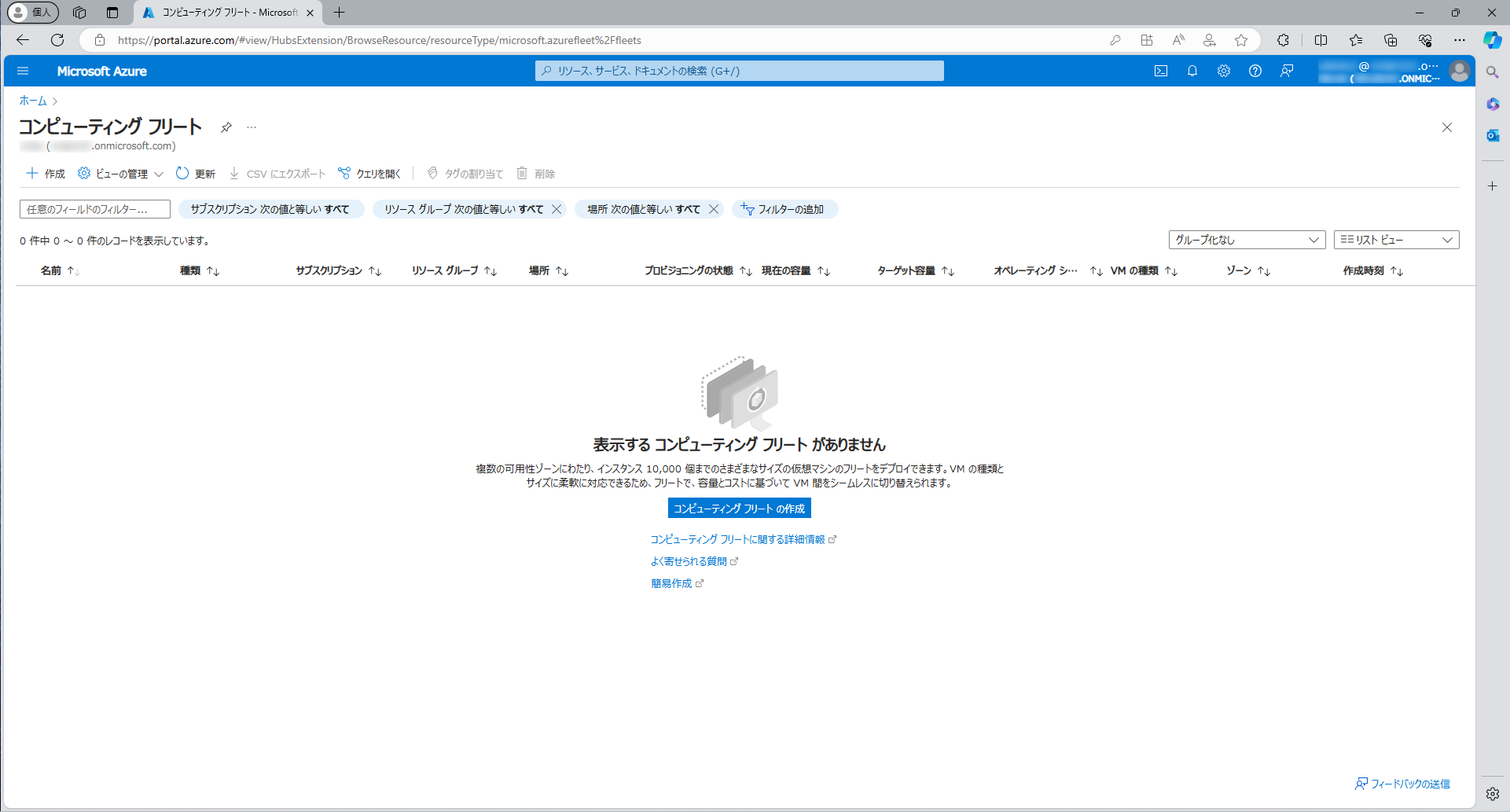
Task: Click コンピューティング フリート の作成 button
Action: [x=739, y=509]
